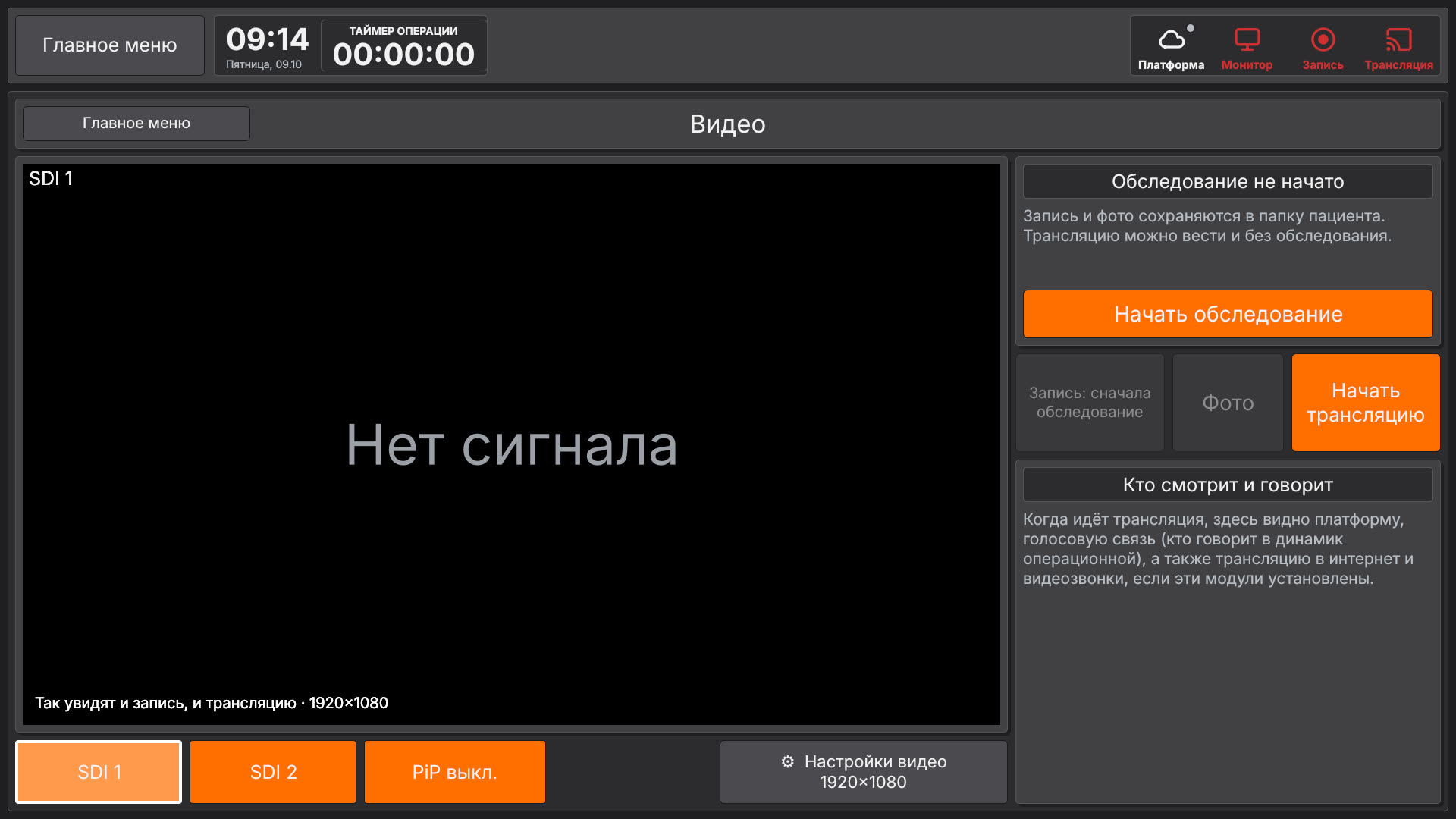Click the Кто смотрит и говорит header
Screen dimensions: 1456x819
pos(1228,485)
